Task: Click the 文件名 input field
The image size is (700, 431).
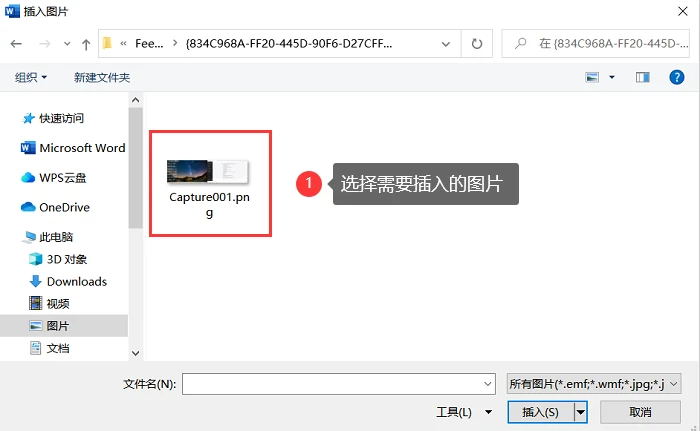Action: coord(338,384)
